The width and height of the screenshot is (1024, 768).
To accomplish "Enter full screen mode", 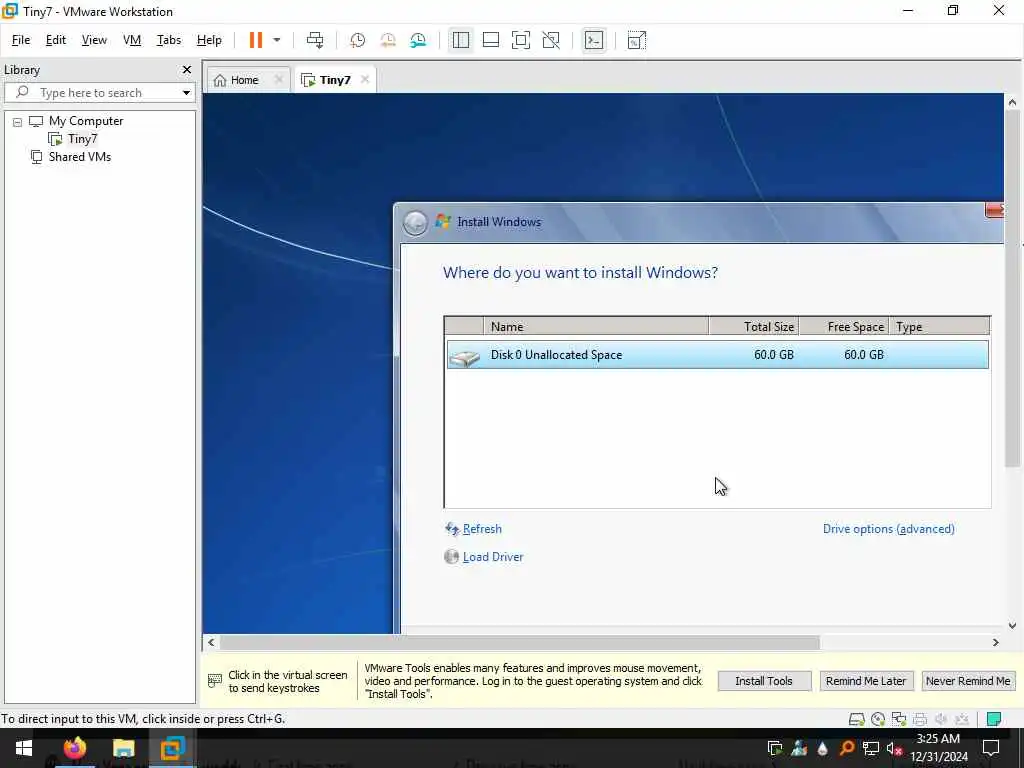I will coord(520,40).
